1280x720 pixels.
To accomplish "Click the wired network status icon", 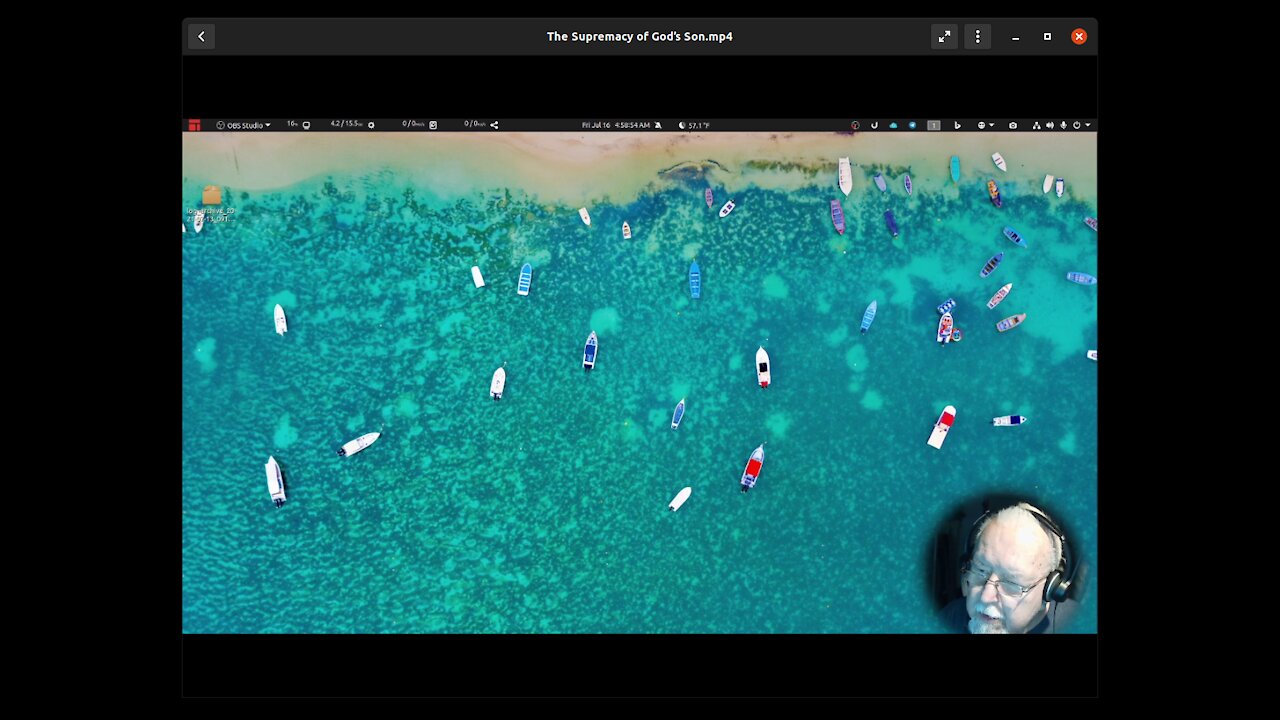I will click(1037, 125).
